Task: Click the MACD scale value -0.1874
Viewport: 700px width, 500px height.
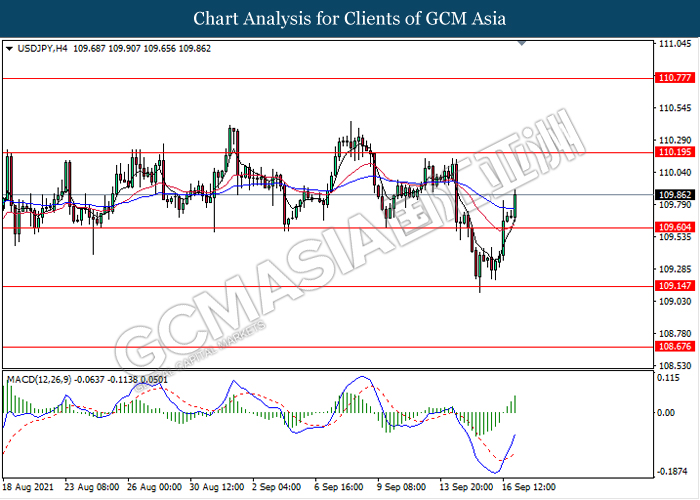Action: (x=672, y=471)
